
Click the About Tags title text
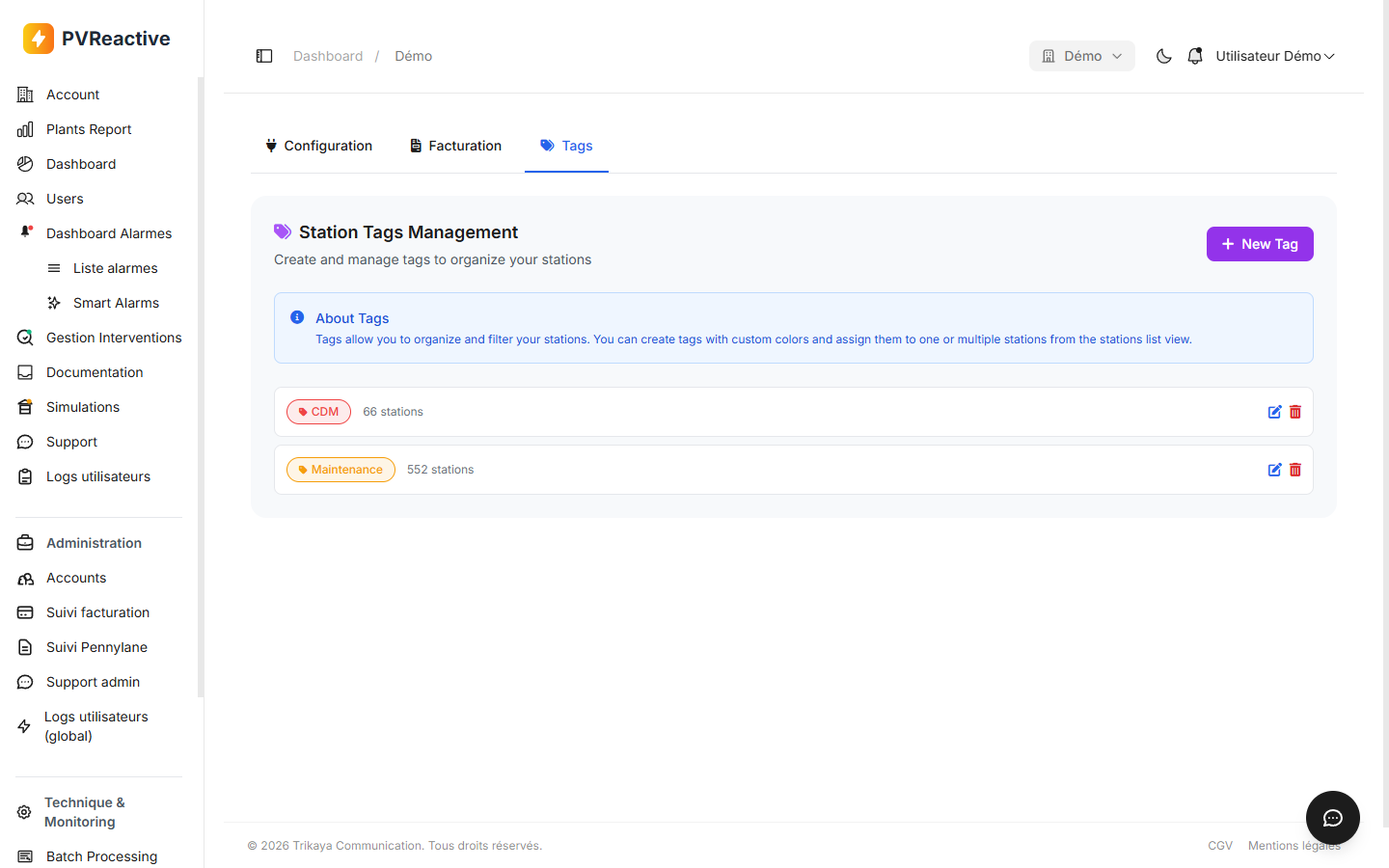pyautogui.click(x=352, y=318)
